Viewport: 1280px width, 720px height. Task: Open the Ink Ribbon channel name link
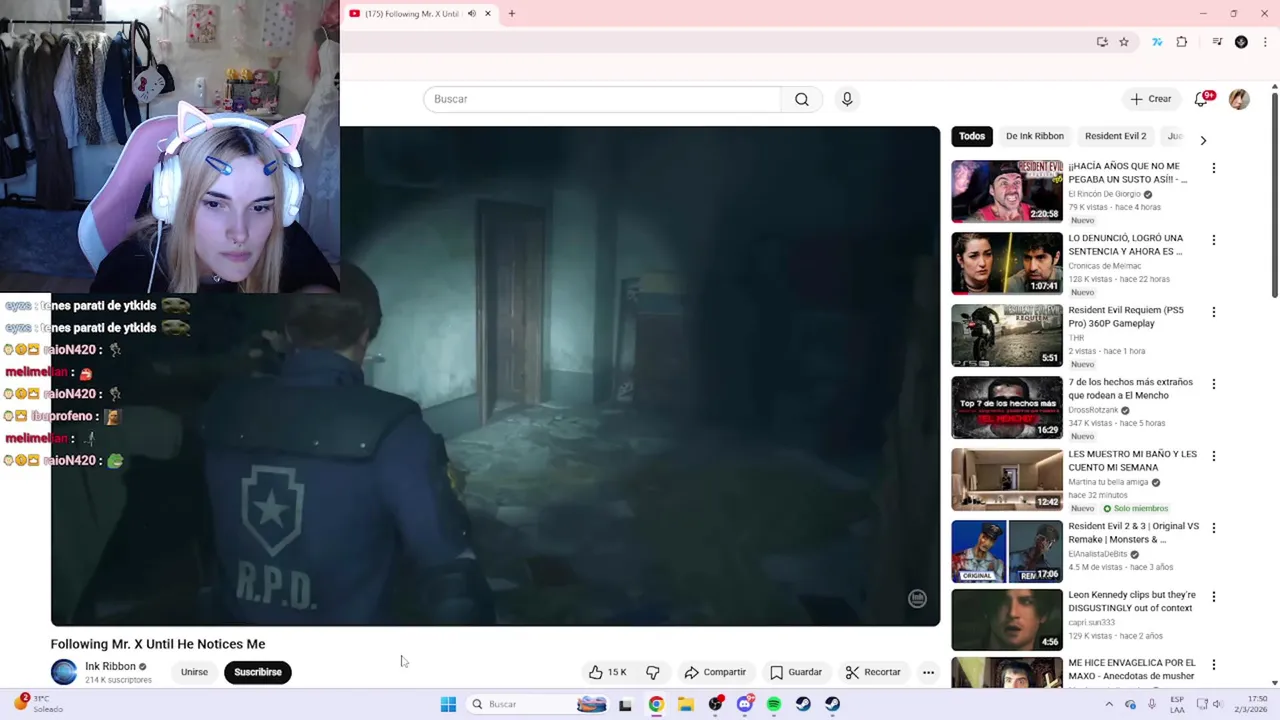point(110,666)
